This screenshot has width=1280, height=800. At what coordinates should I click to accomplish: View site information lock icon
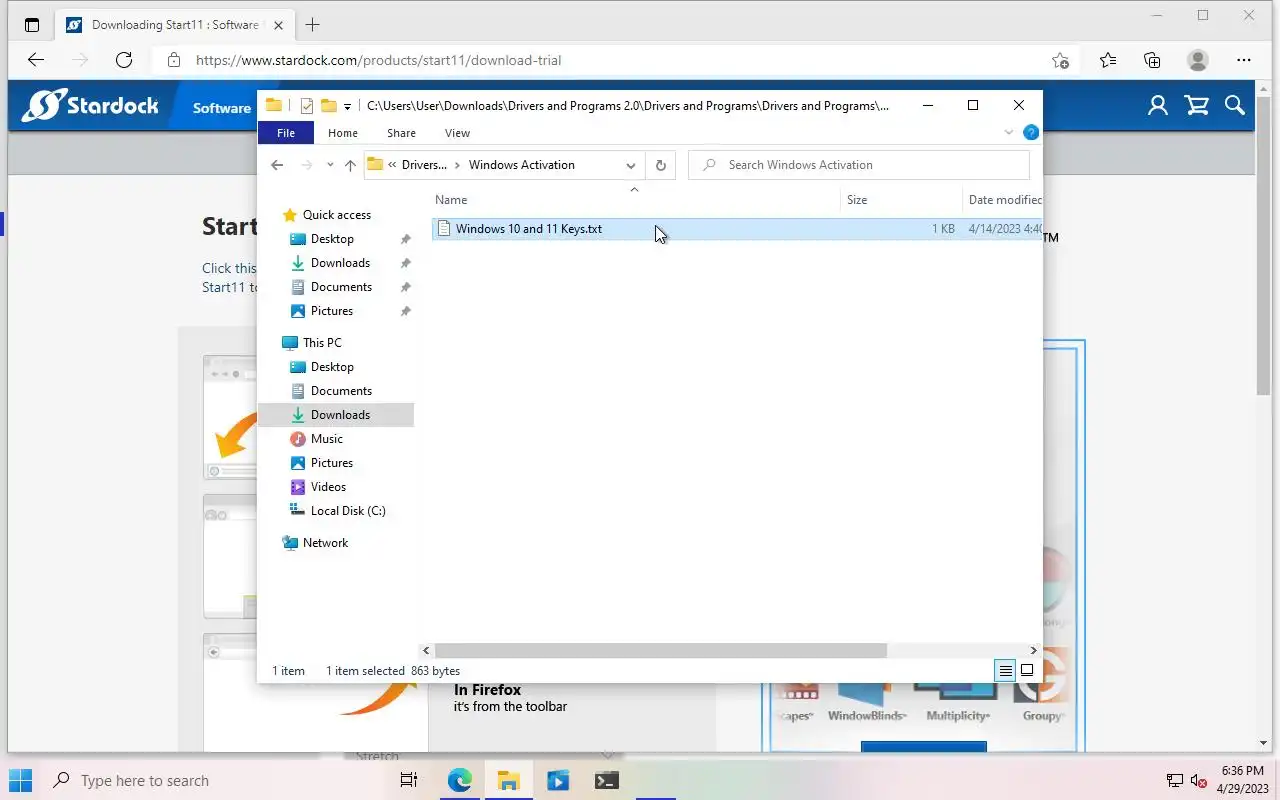[x=174, y=60]
